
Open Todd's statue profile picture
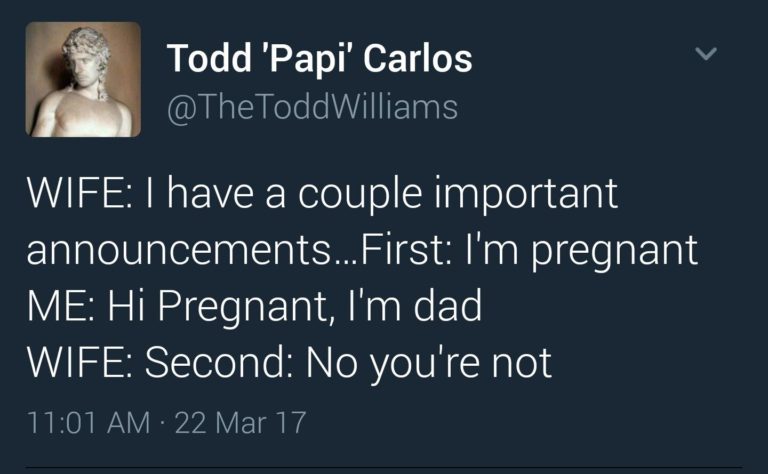point(83,79)
